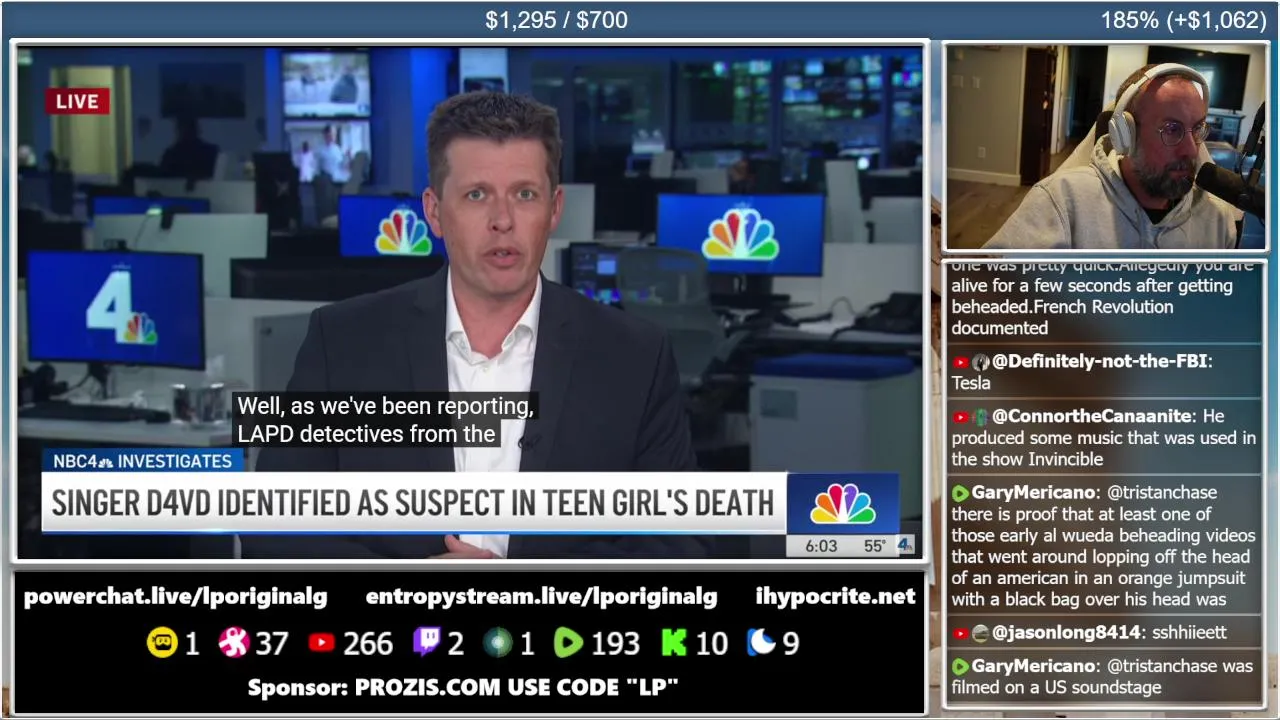
Task: Click the 55° temperature readout
Action: [x=875, y=546]
